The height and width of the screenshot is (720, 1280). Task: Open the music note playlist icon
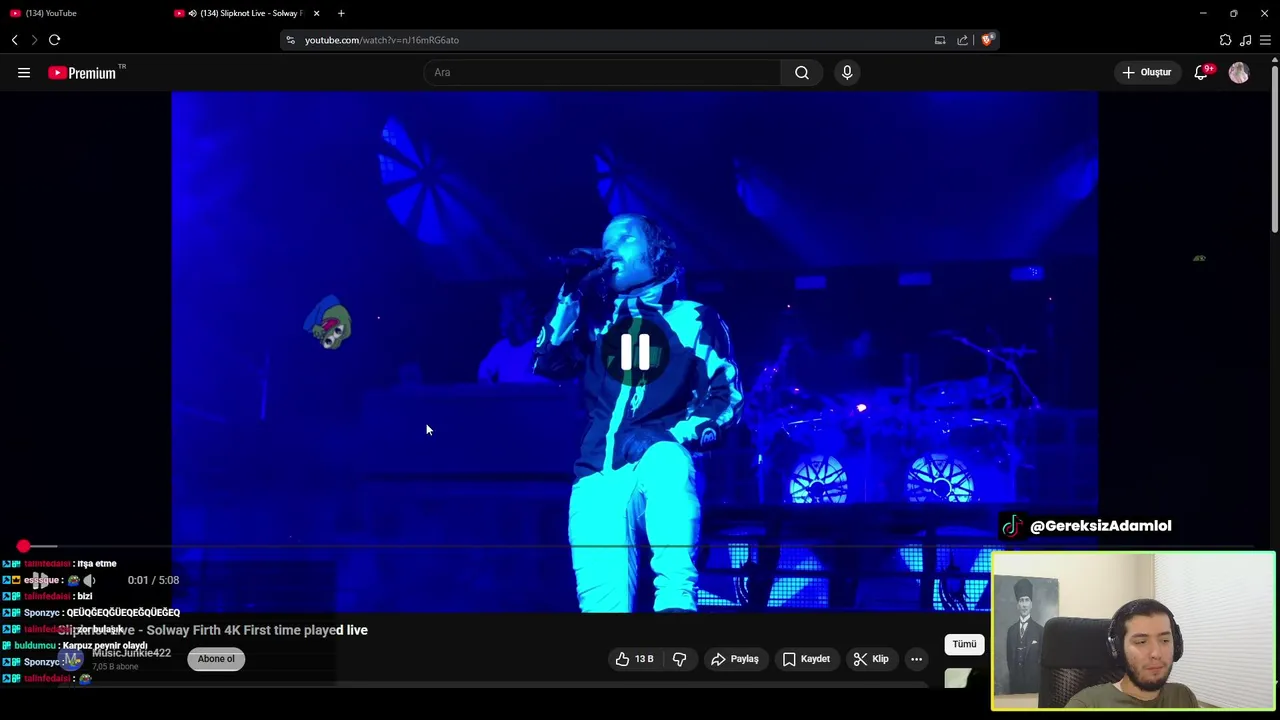pyautogui.click(x=1245, y=40)
